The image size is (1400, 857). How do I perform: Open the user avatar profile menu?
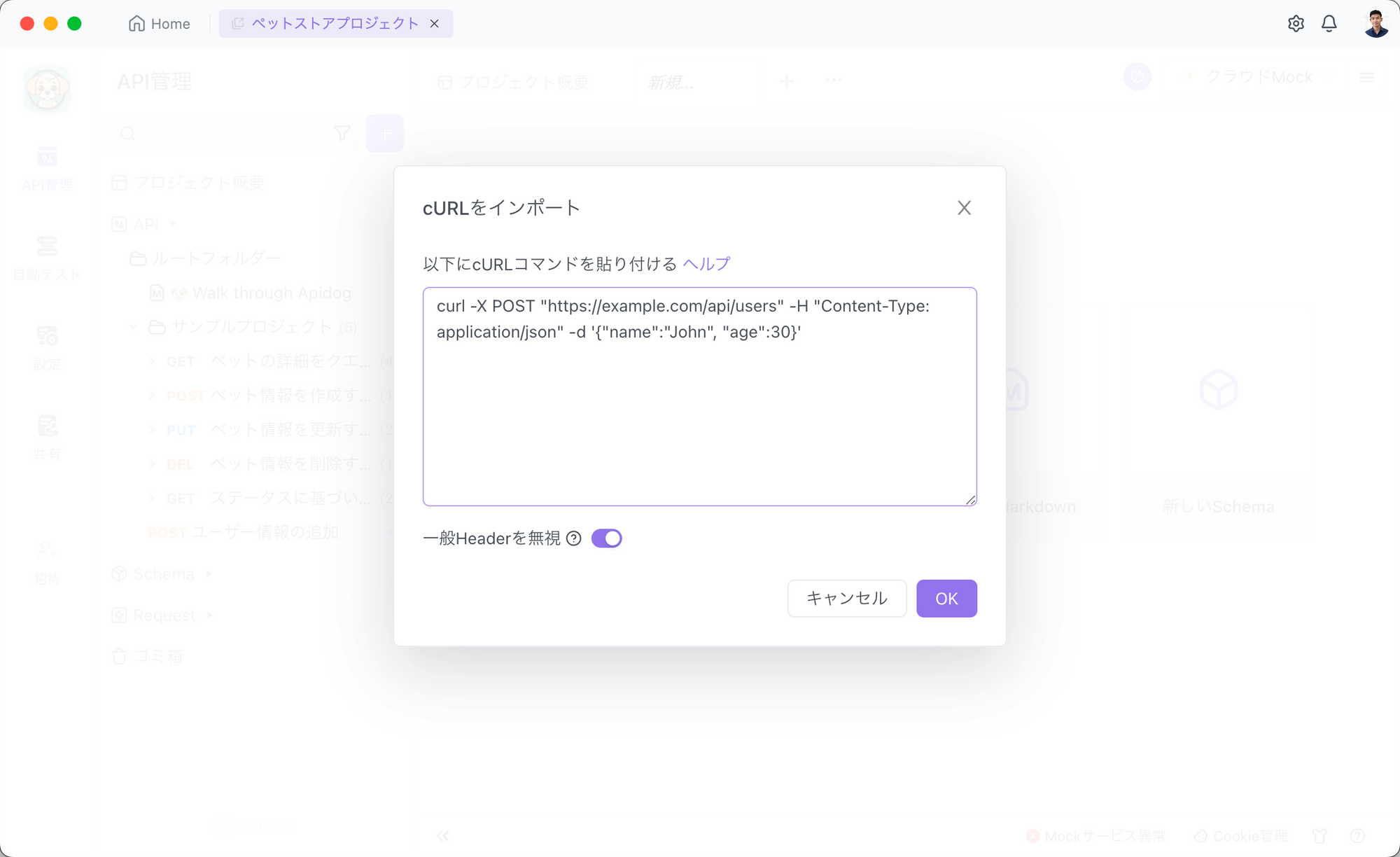[x=1375, y=24]
